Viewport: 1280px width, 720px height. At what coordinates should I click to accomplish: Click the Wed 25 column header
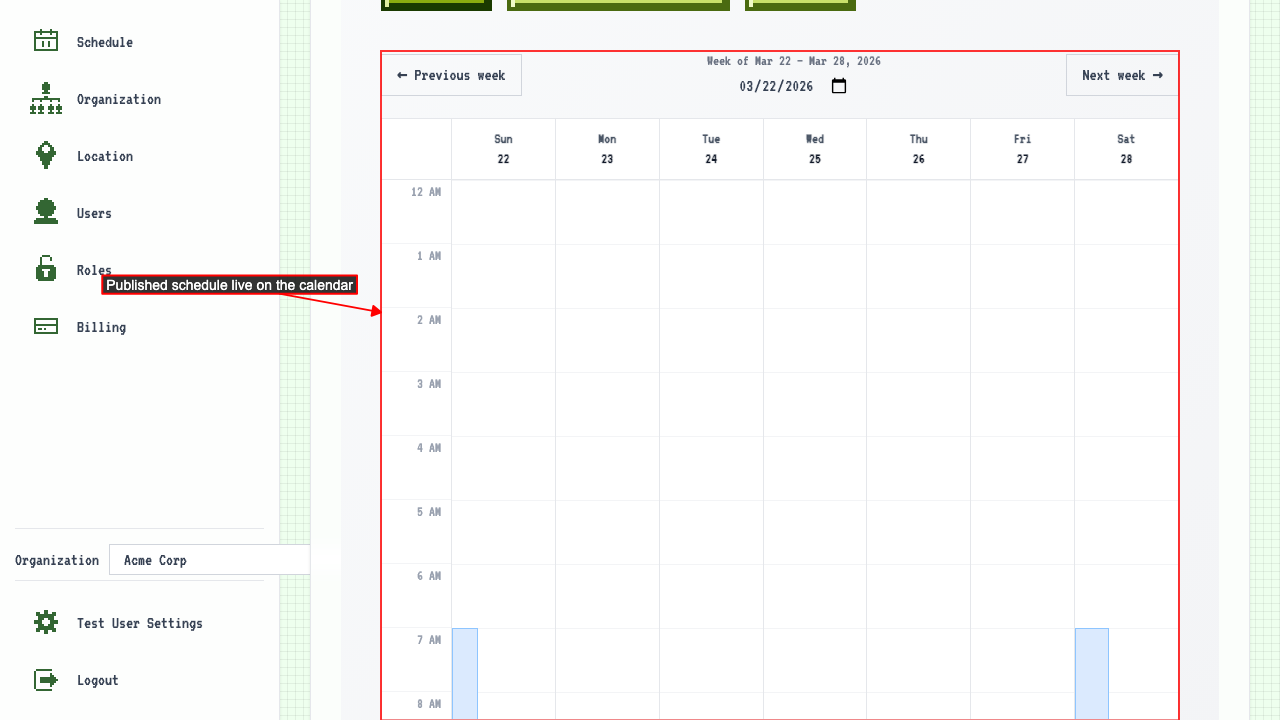[x=815, y=149]
